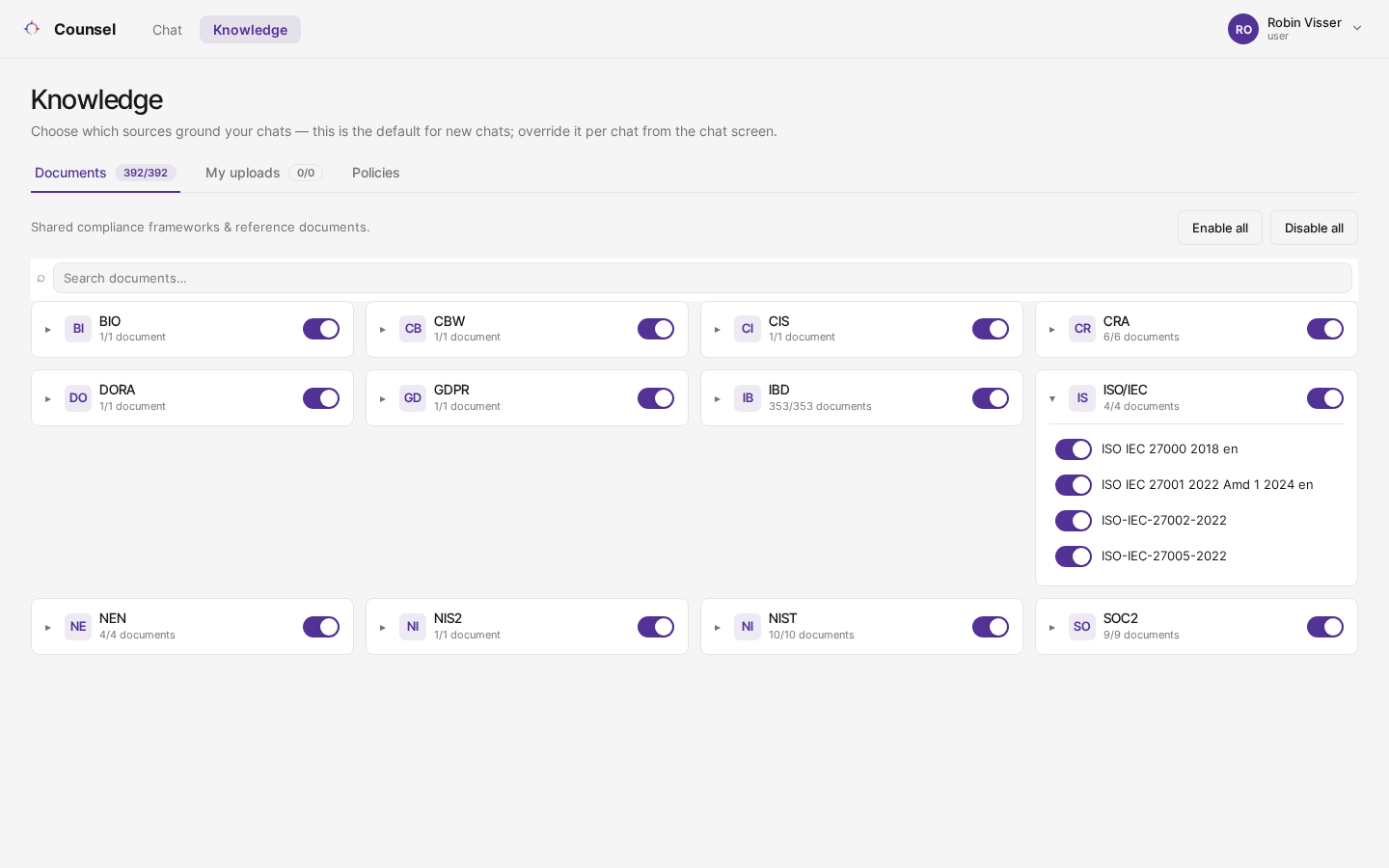Viewport: 1389px width, 868px height.
Task: Expand the NEN documents list
Action: pyautogui.click(x=48, y=628)
